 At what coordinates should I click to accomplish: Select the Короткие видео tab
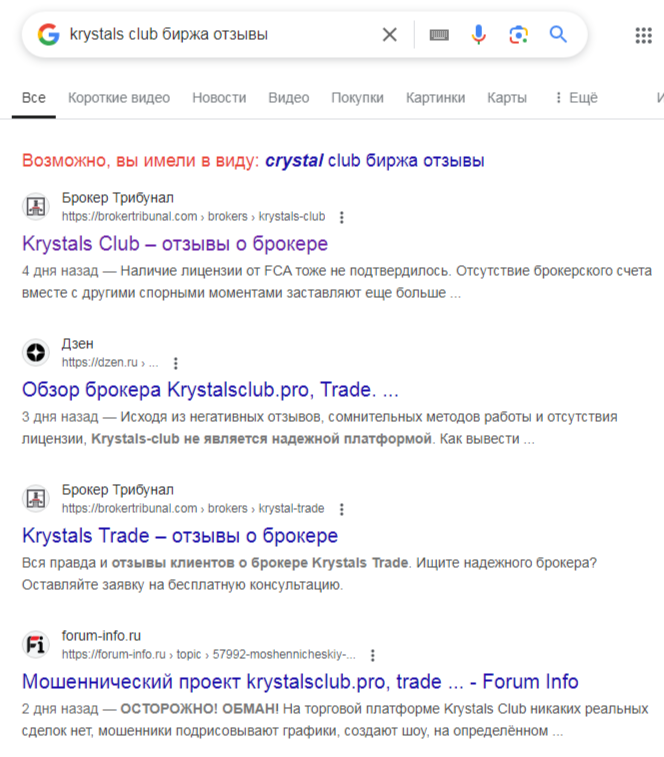pos(119,98)
